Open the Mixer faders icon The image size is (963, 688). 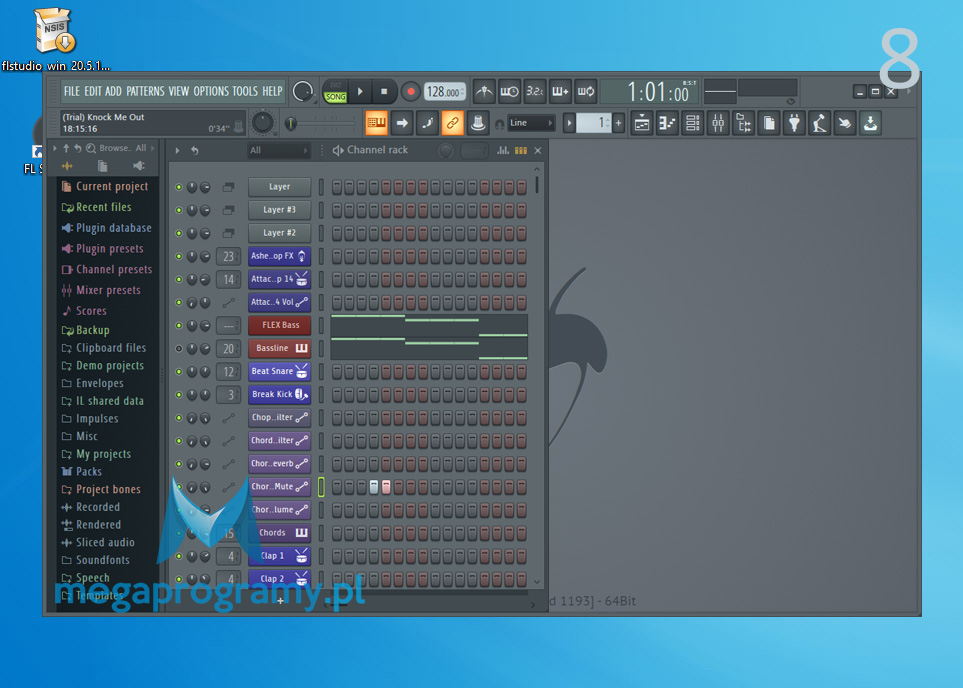tap(718, 123)
